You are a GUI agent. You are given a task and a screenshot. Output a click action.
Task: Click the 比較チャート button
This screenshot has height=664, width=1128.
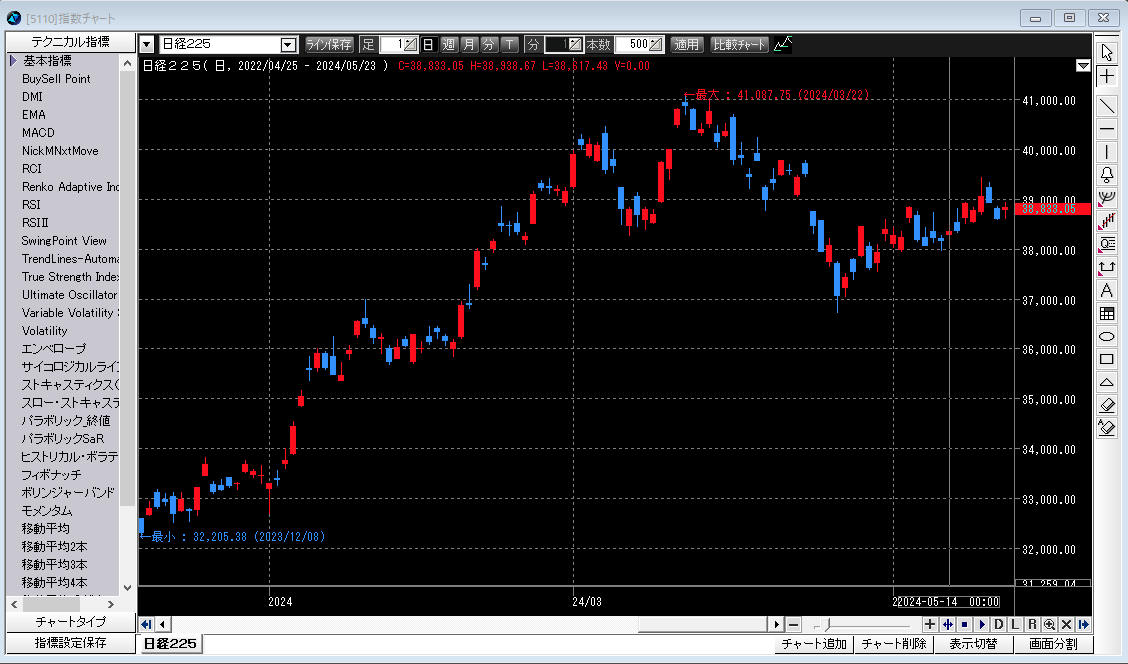[740, 45]
